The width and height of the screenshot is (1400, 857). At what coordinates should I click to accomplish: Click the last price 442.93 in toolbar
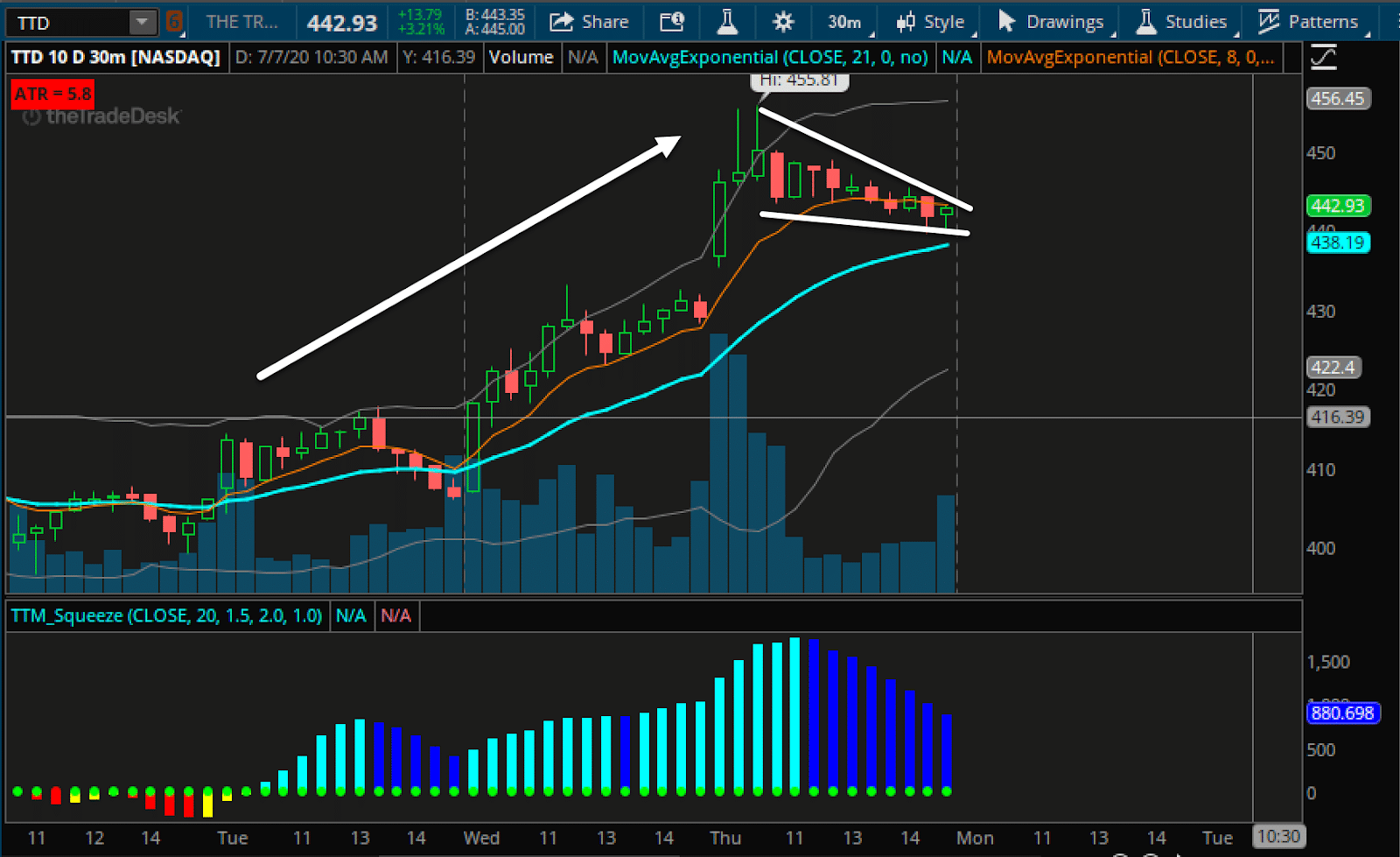(342, 23)
